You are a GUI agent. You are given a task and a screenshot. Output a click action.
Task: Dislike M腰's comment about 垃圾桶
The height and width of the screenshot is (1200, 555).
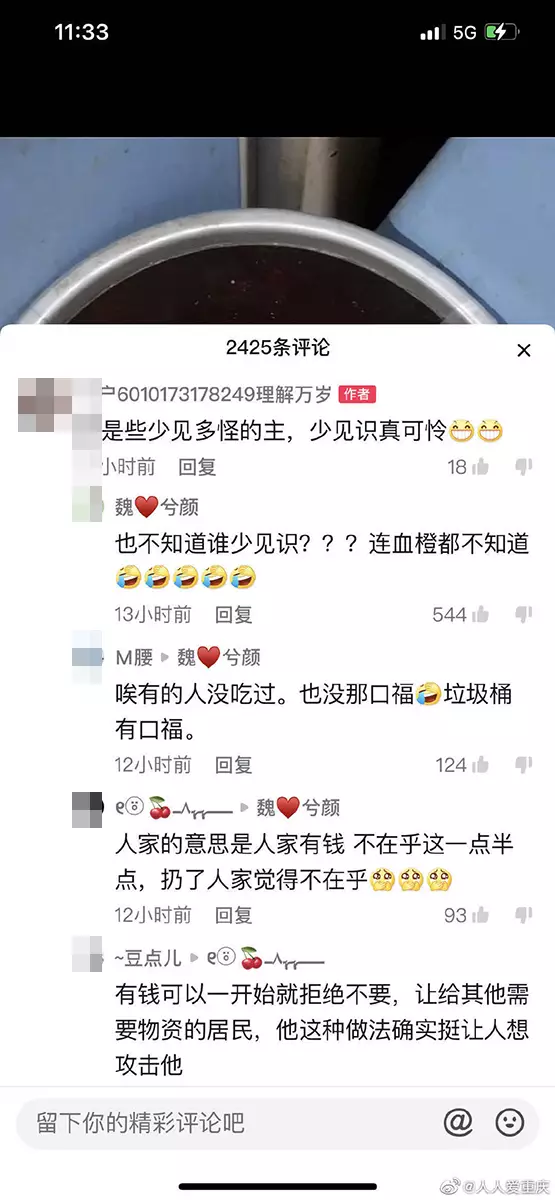(x=523, y=764)
